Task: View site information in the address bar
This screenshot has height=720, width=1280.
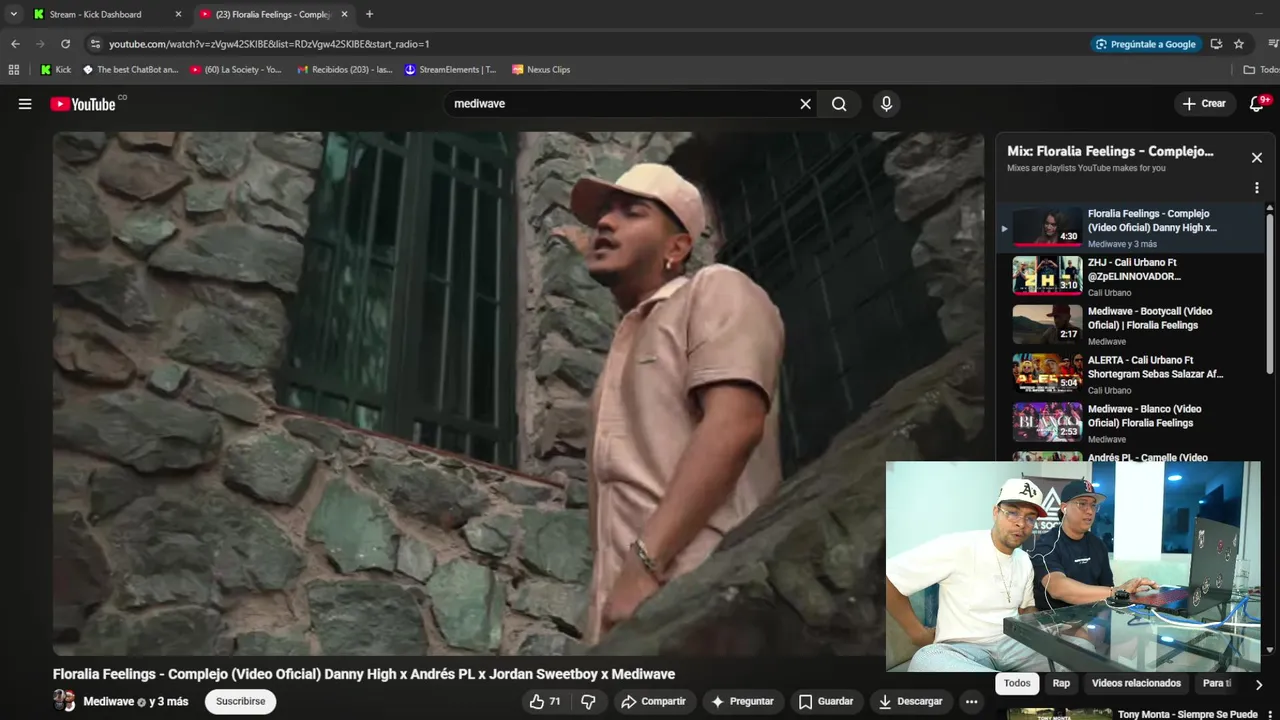Action: pos(95,44)
